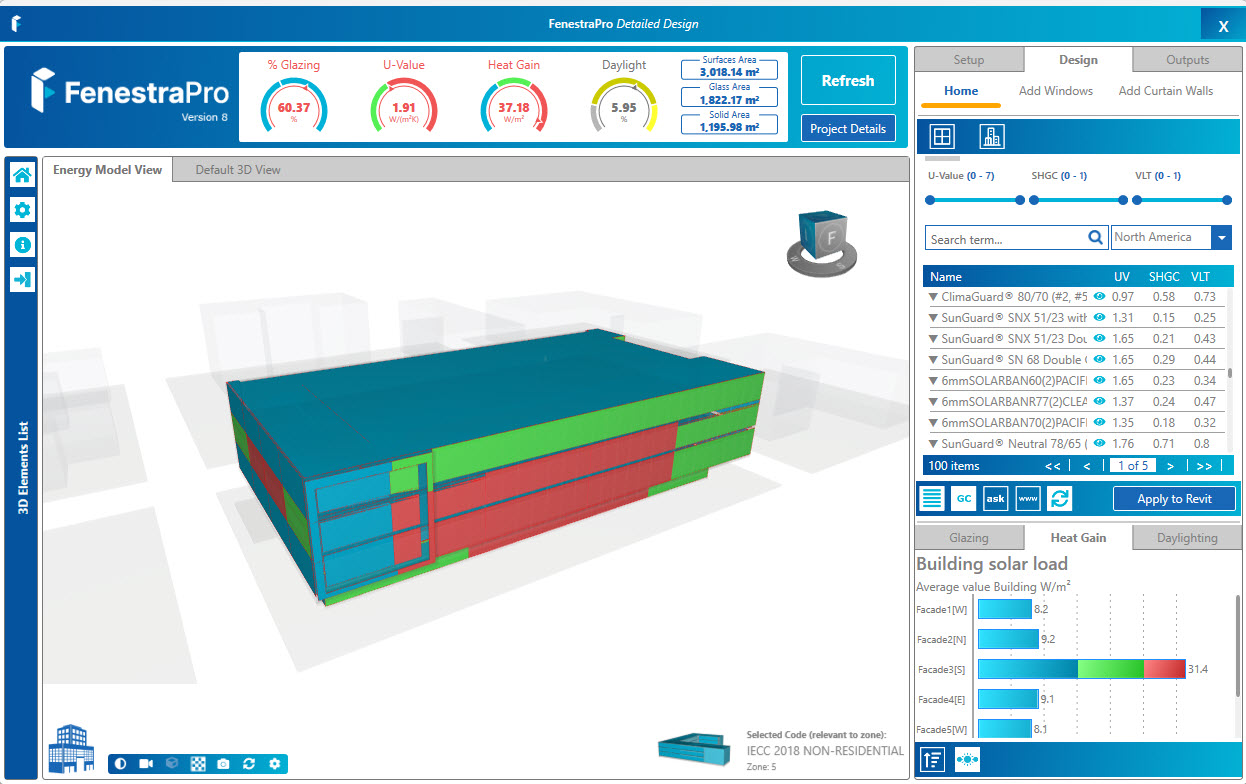
Task: Click the Refresh button
Action: (x=848, y=81)
